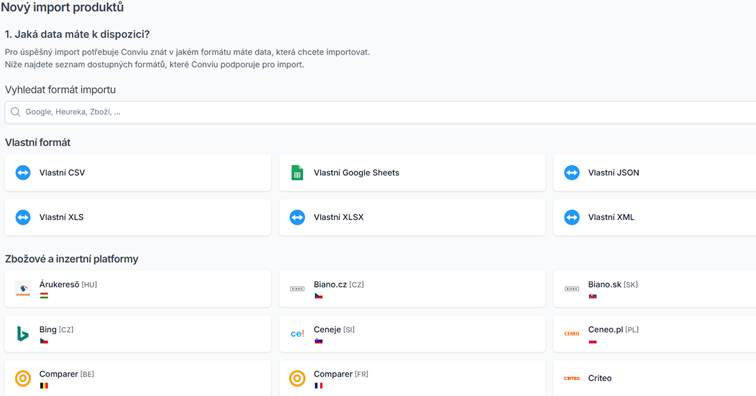
Task: Choose the Vlastní XLSX import option
Action: [412, 218]
